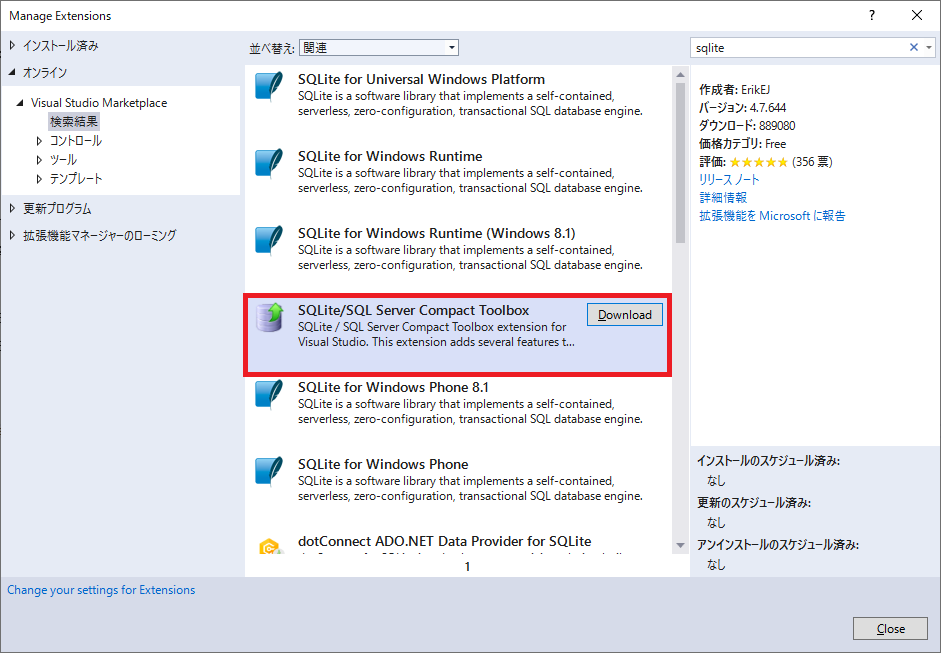Screen dimensions: 941x653
Task: Select the SQLite for Windows Runtime title
Action: click(390, 156)
